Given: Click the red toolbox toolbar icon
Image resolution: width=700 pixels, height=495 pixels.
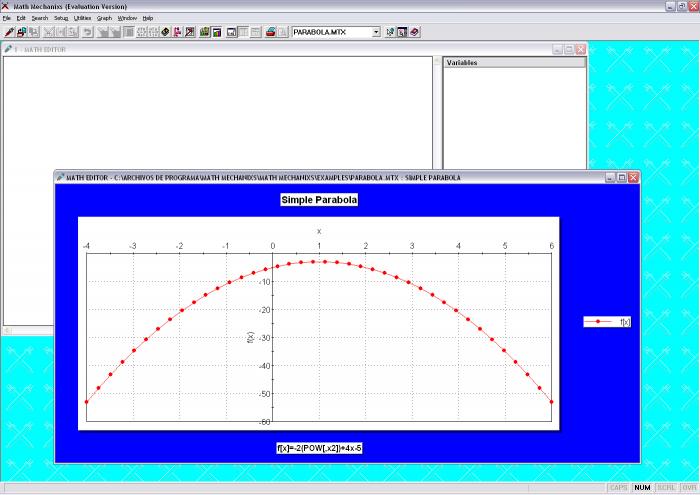Looking at the screenshot, I should [x=271, y=32].
